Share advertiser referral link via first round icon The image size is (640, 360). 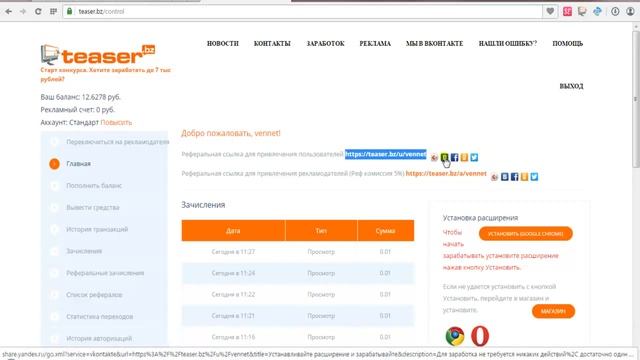[494, 177]
